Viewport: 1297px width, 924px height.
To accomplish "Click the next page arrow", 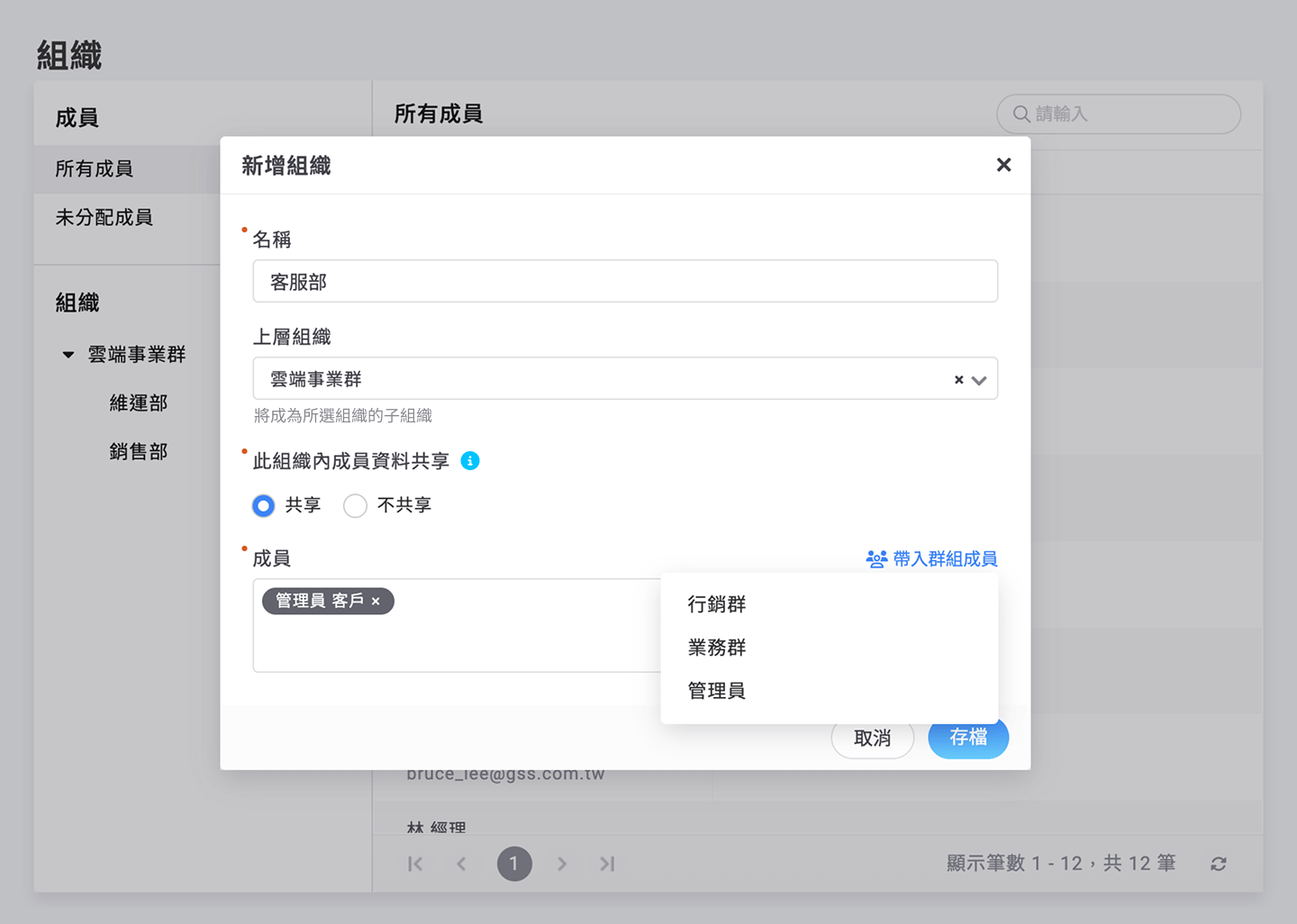I will click(562, 864).
